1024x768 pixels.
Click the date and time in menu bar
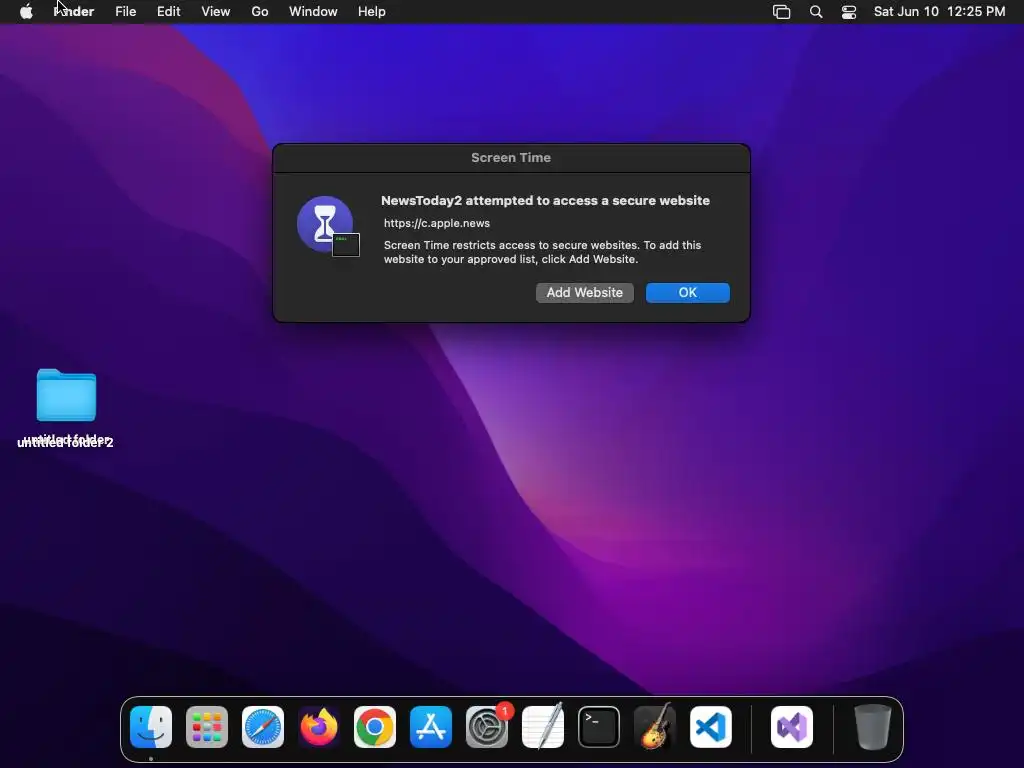[939, 12]
